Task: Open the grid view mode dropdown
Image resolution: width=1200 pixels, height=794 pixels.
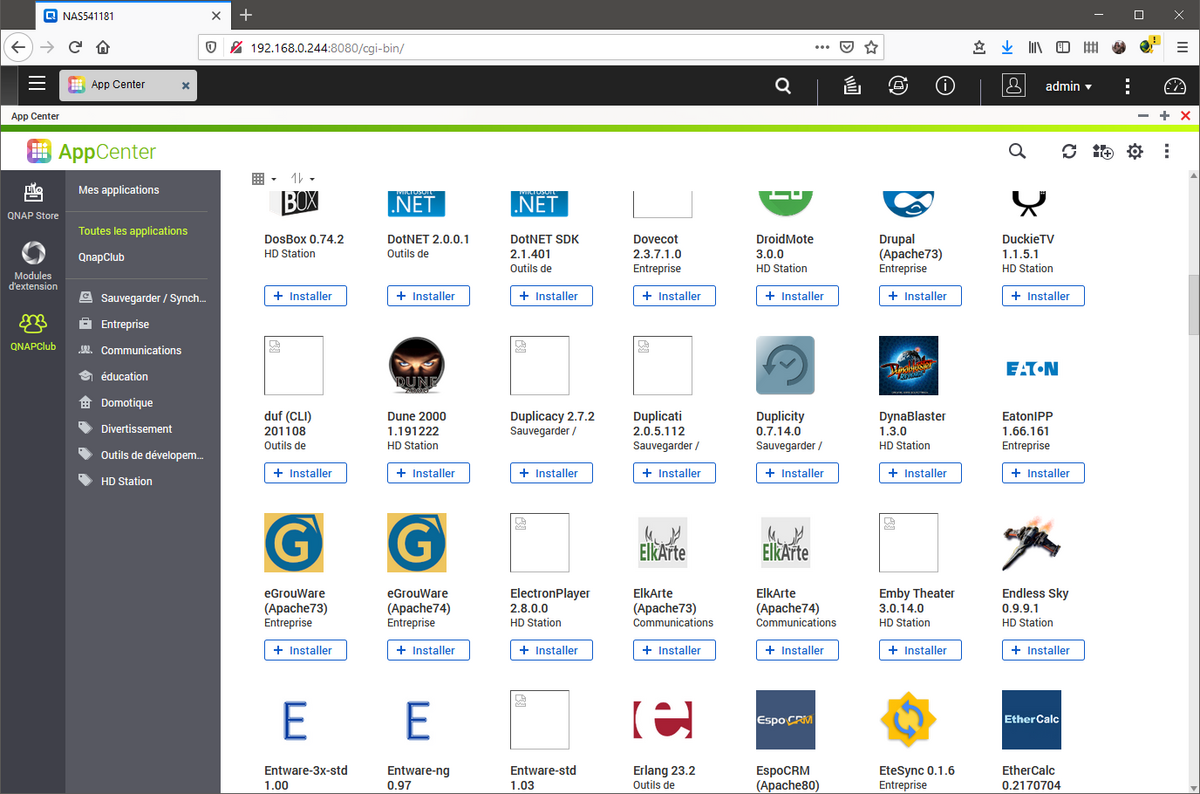Action: point(264,178)
